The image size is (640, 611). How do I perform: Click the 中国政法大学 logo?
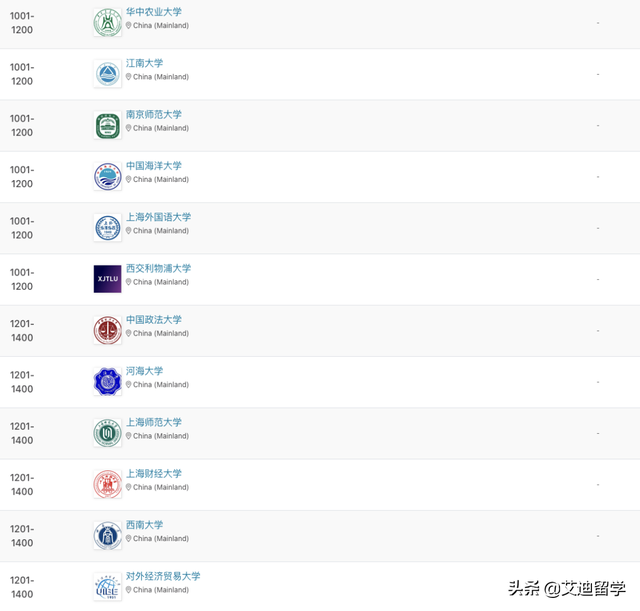click(x=107, y=330)
